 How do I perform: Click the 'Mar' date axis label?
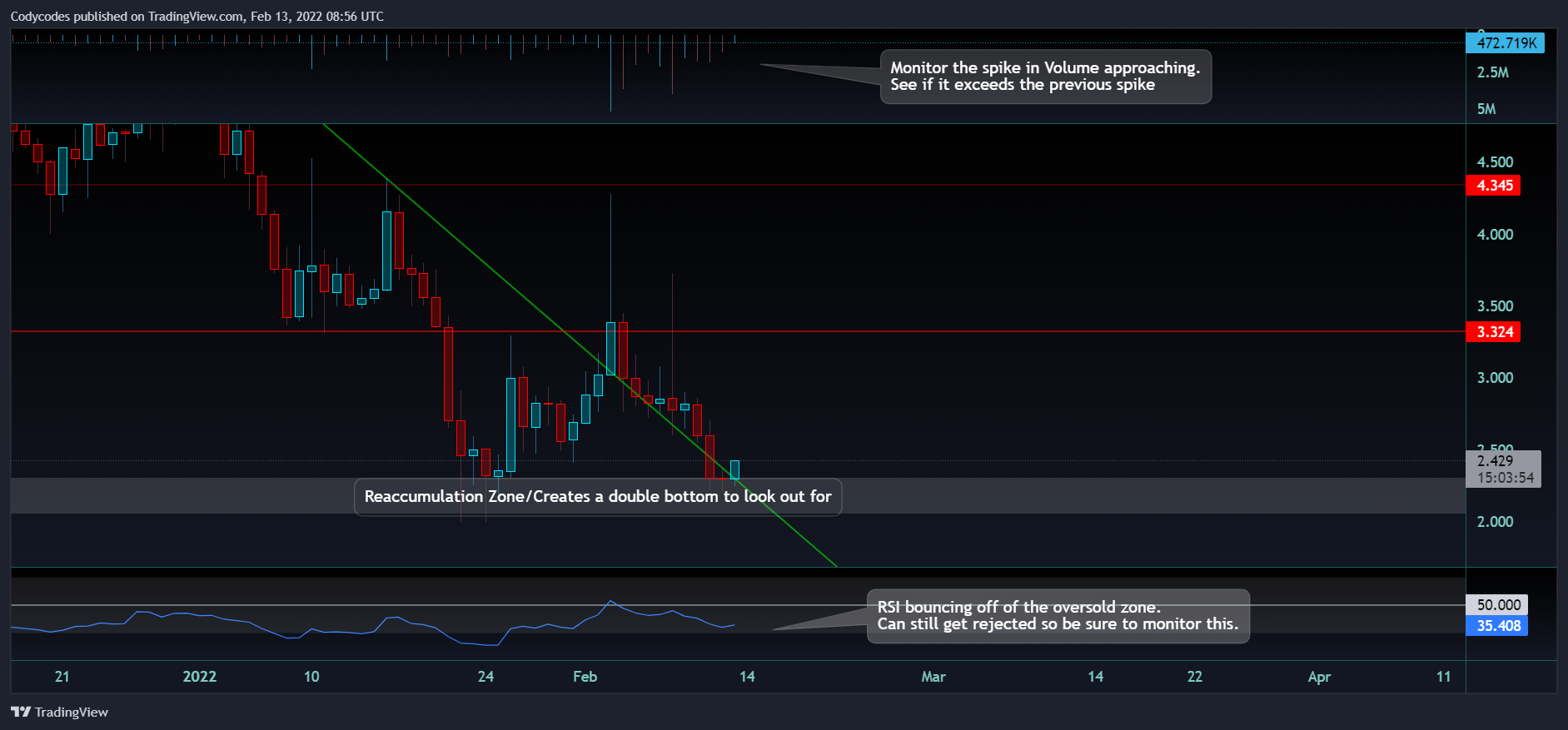[x=933, y=677]
